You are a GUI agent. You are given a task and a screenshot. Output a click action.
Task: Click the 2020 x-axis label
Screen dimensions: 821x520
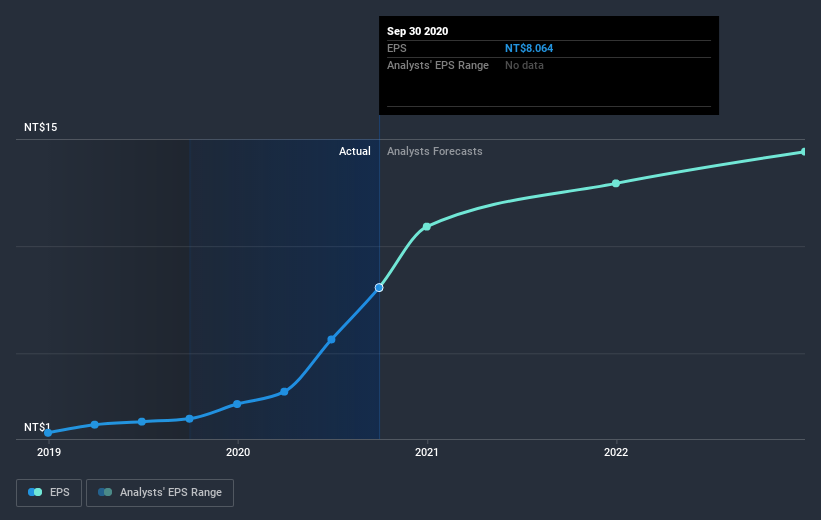pyautogui.click(x=238, y=452)
